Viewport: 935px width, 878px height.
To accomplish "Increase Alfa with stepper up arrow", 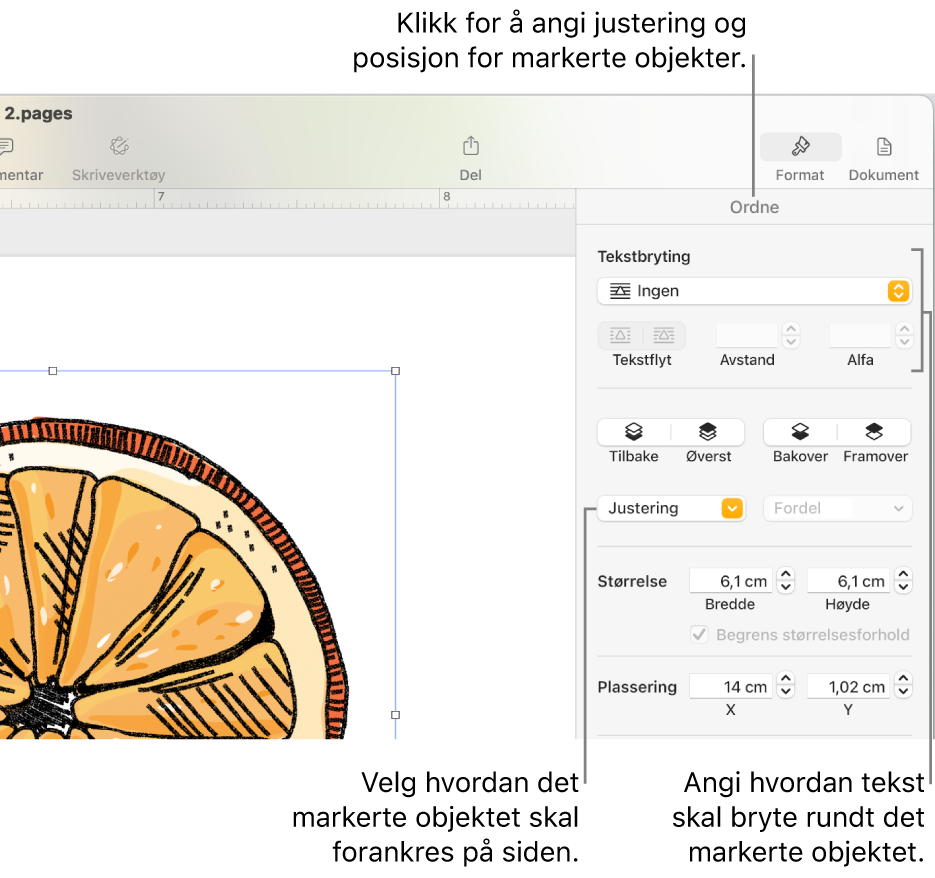I will (x=904, y=329).
